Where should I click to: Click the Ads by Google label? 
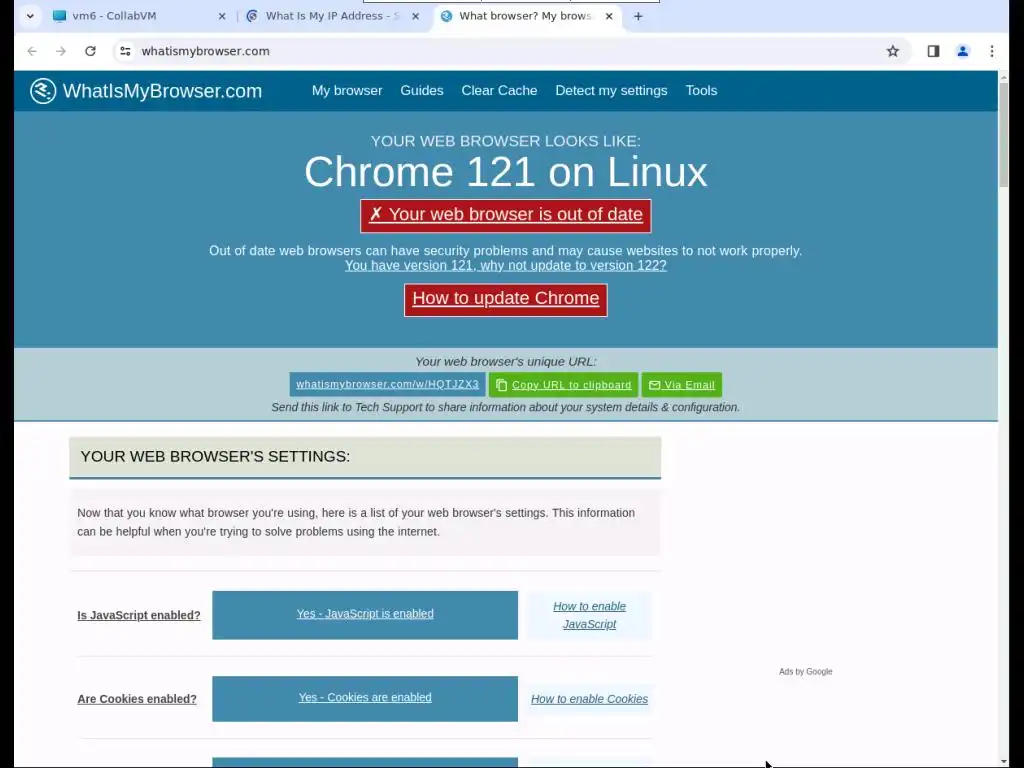pos(805,671)
